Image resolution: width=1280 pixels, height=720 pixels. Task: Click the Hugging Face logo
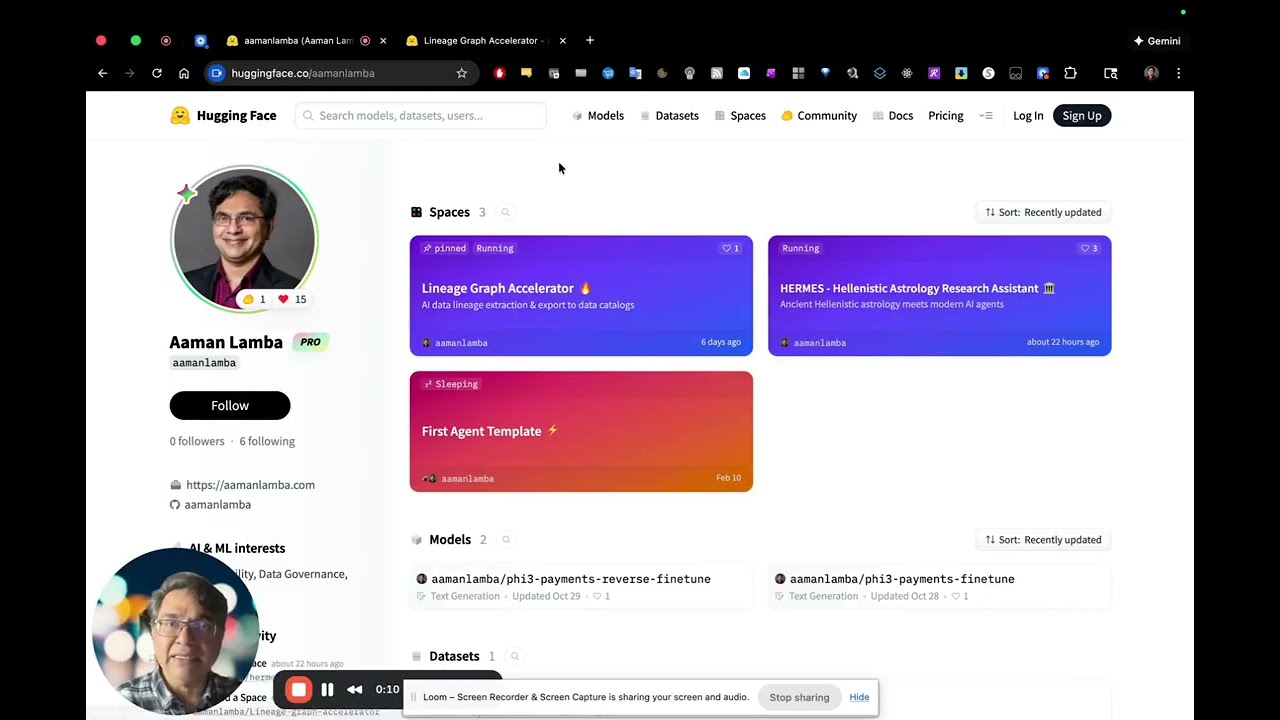point(223,115)
